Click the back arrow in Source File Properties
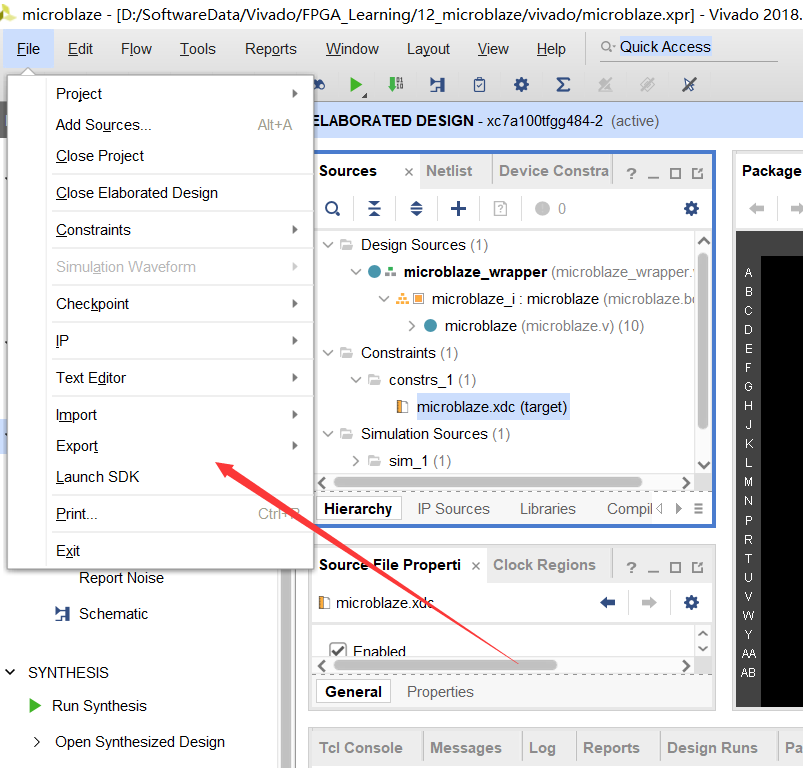This screenshot has height=768, width=803. [x=607, y=602]
